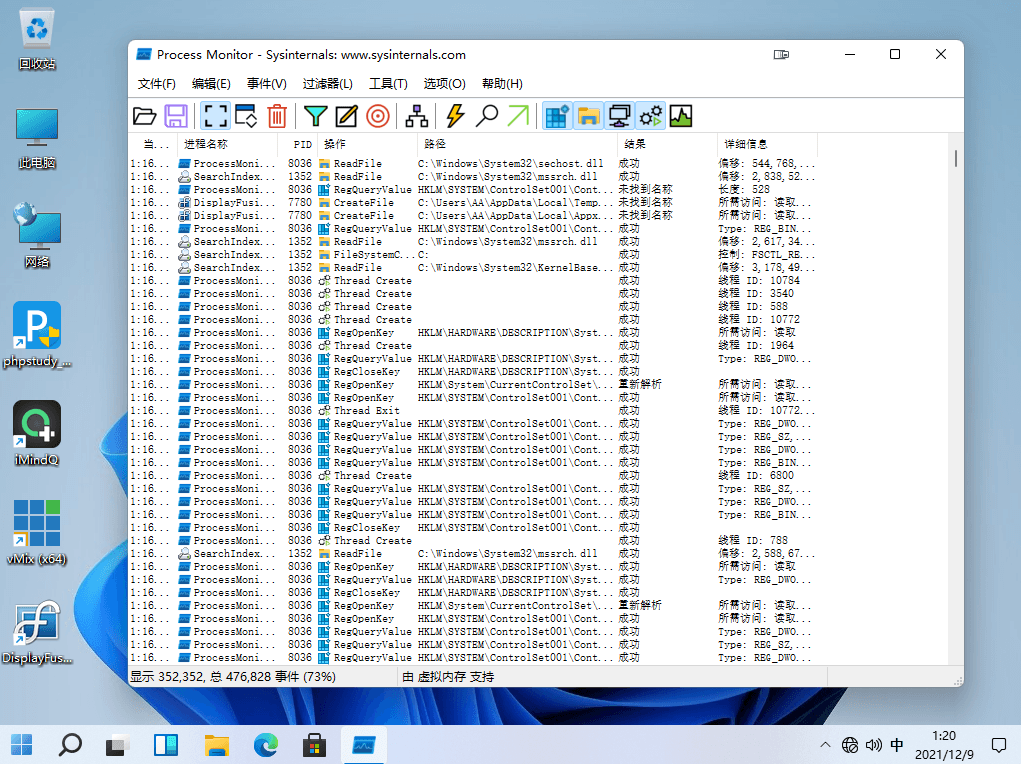Select the 回收站 desktop icon
The image size is (1021, 764).
[37, 39]
